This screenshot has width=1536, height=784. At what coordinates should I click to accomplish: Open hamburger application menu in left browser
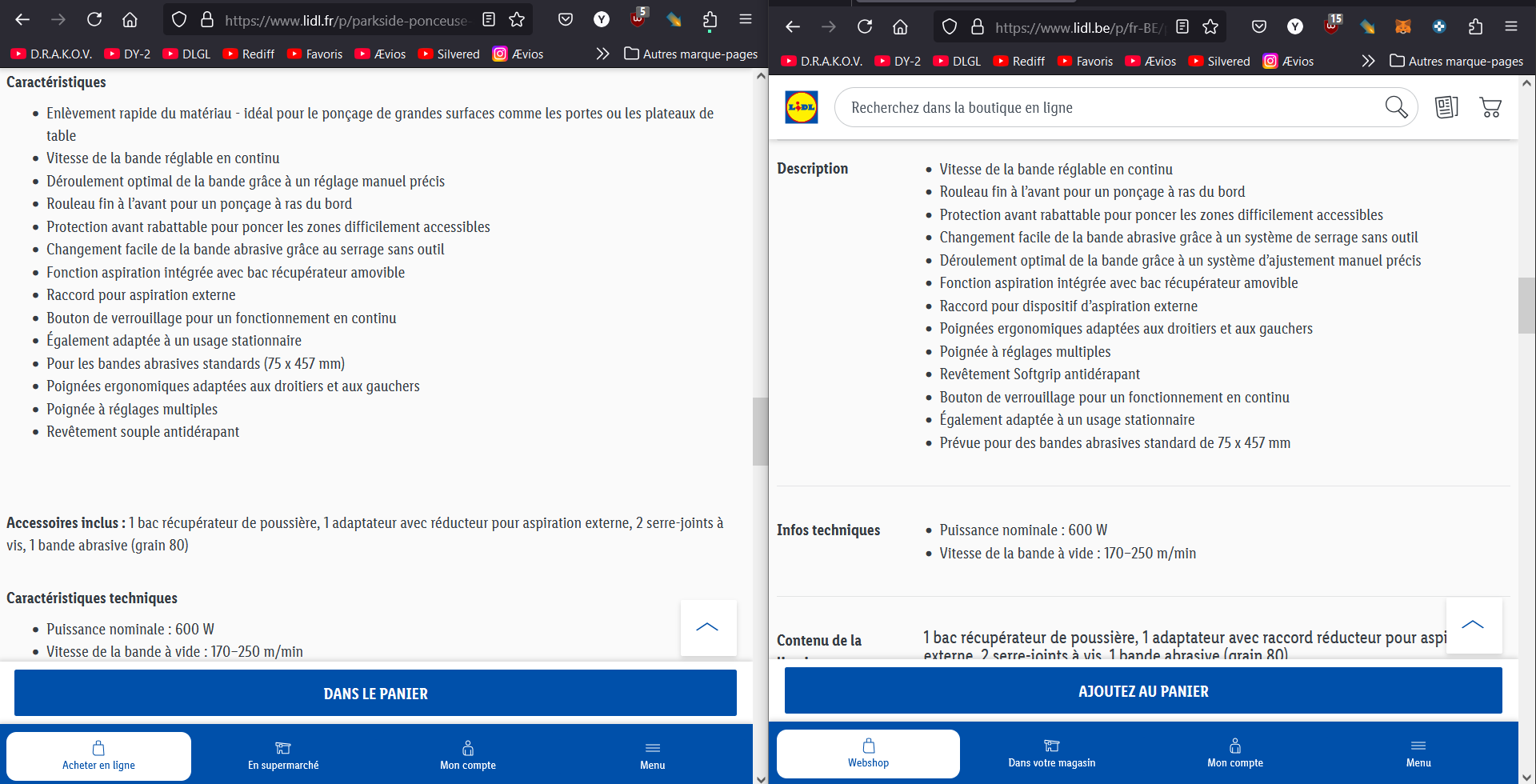point(746,19)
